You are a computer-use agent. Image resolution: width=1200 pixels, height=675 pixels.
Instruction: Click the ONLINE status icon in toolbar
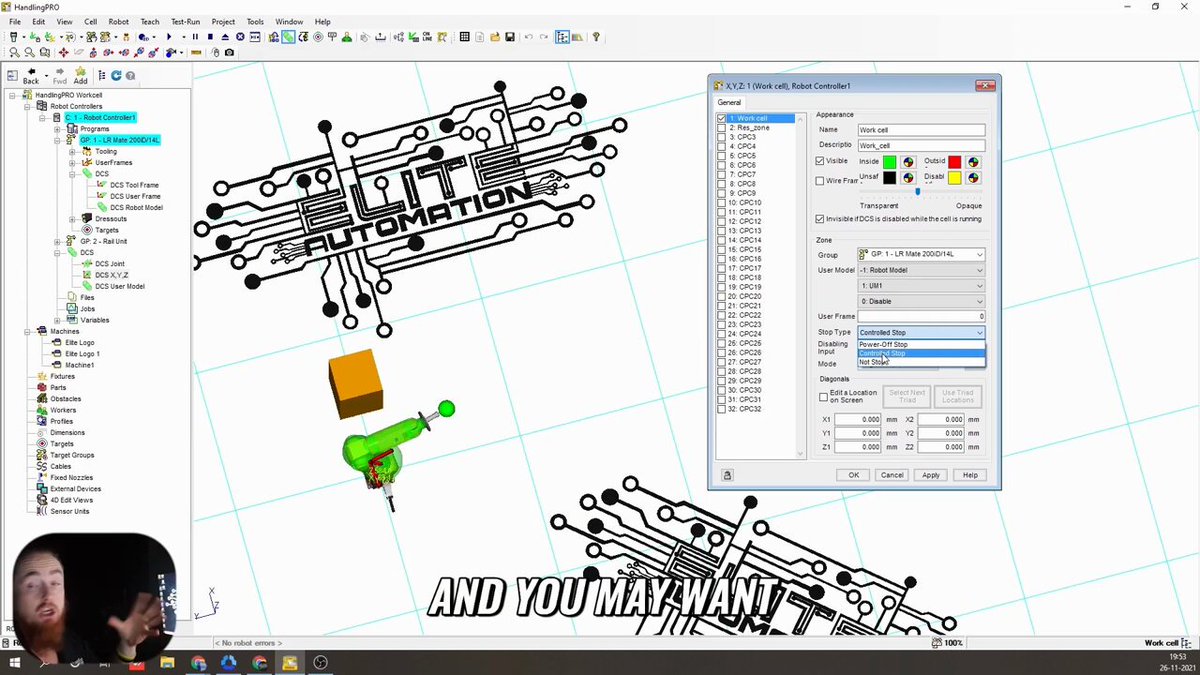point(426,37)
